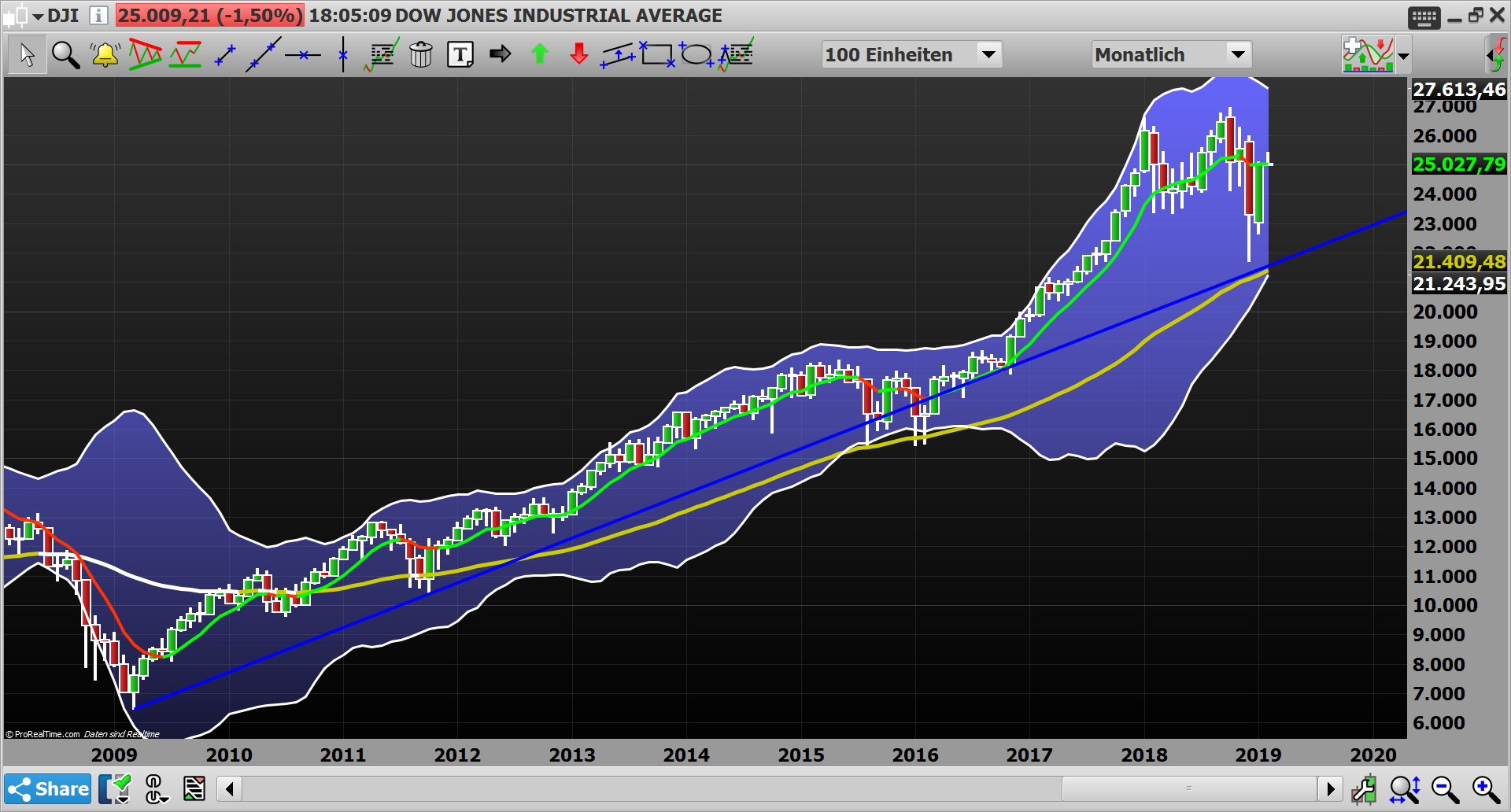Click the red price box 25.009,21 (-1,50%)
1511x812 pixels.
pyautogui.click(x=209, y=16)
